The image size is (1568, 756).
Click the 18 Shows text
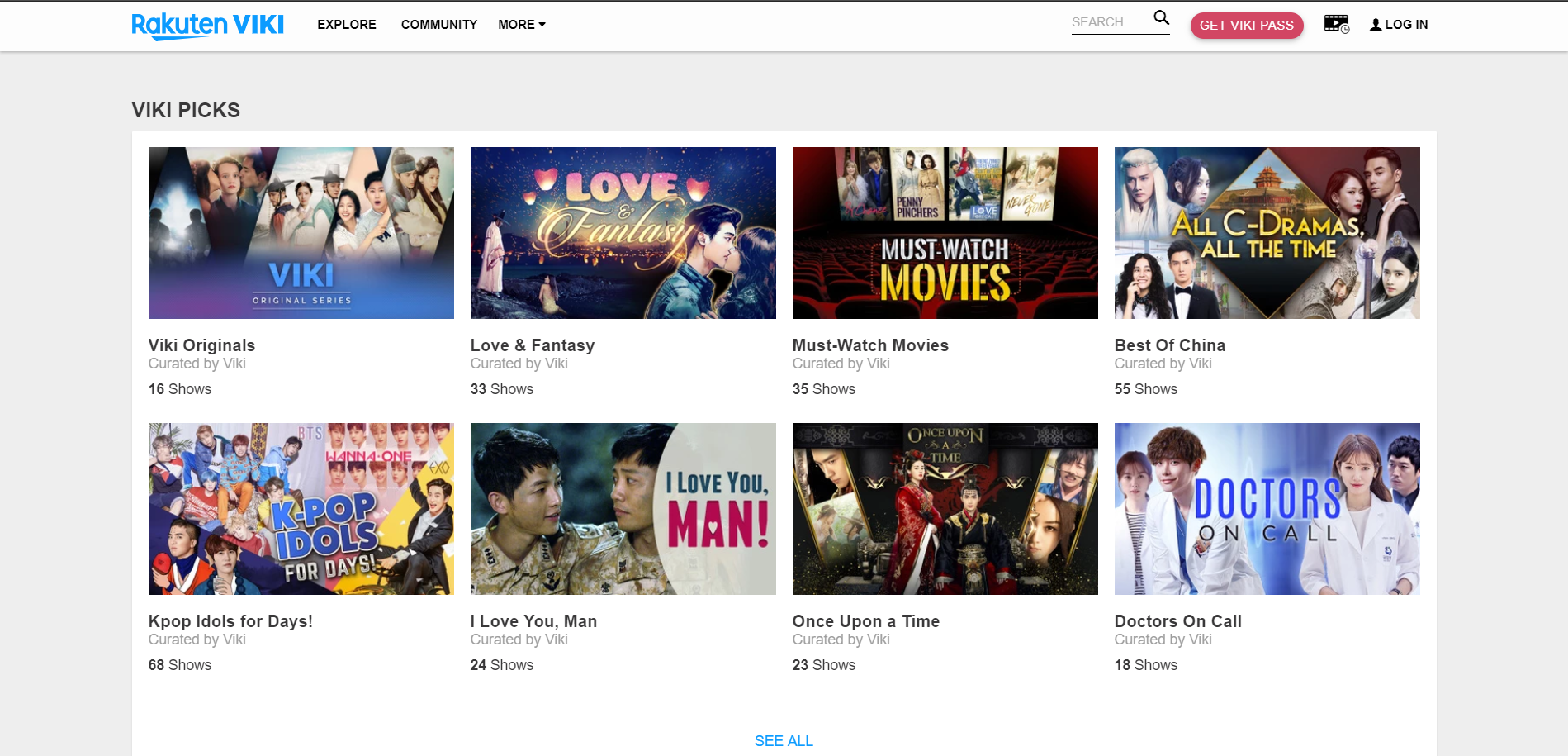pos(1146,665)
